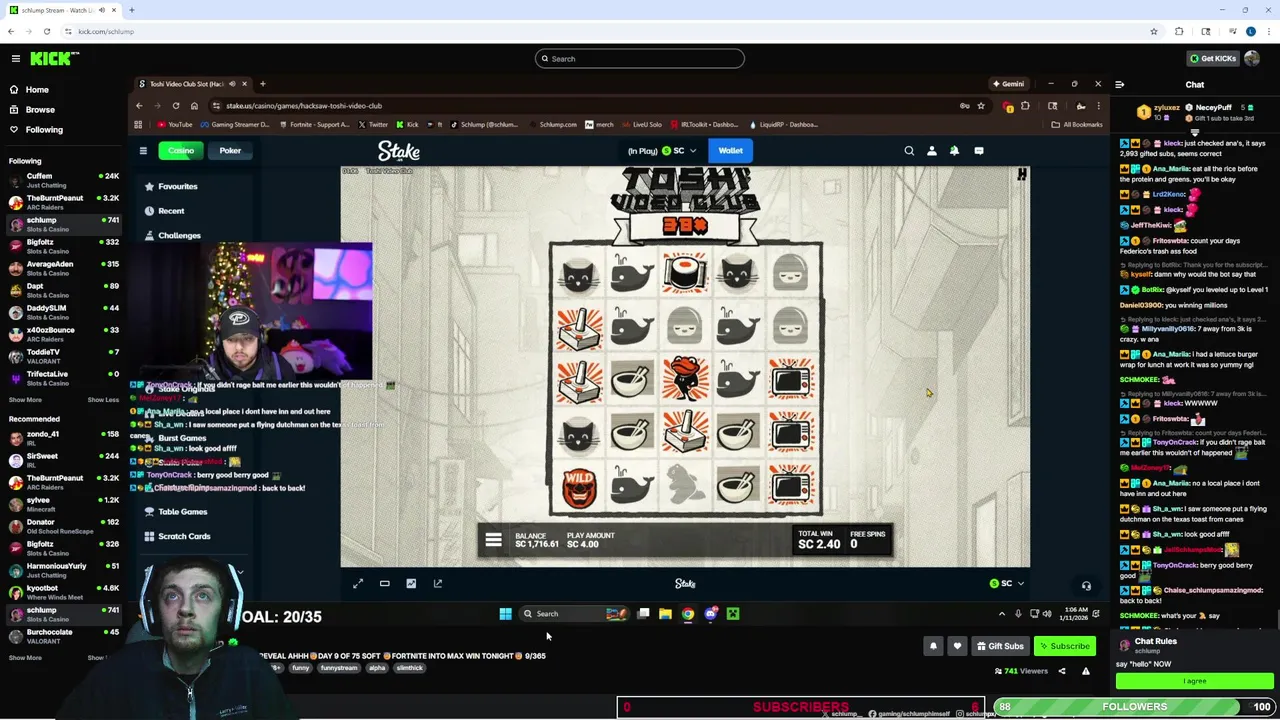This screenshot has height=720, width=1280.
Task: Reload the Stake page
Action: pos(176,106)
